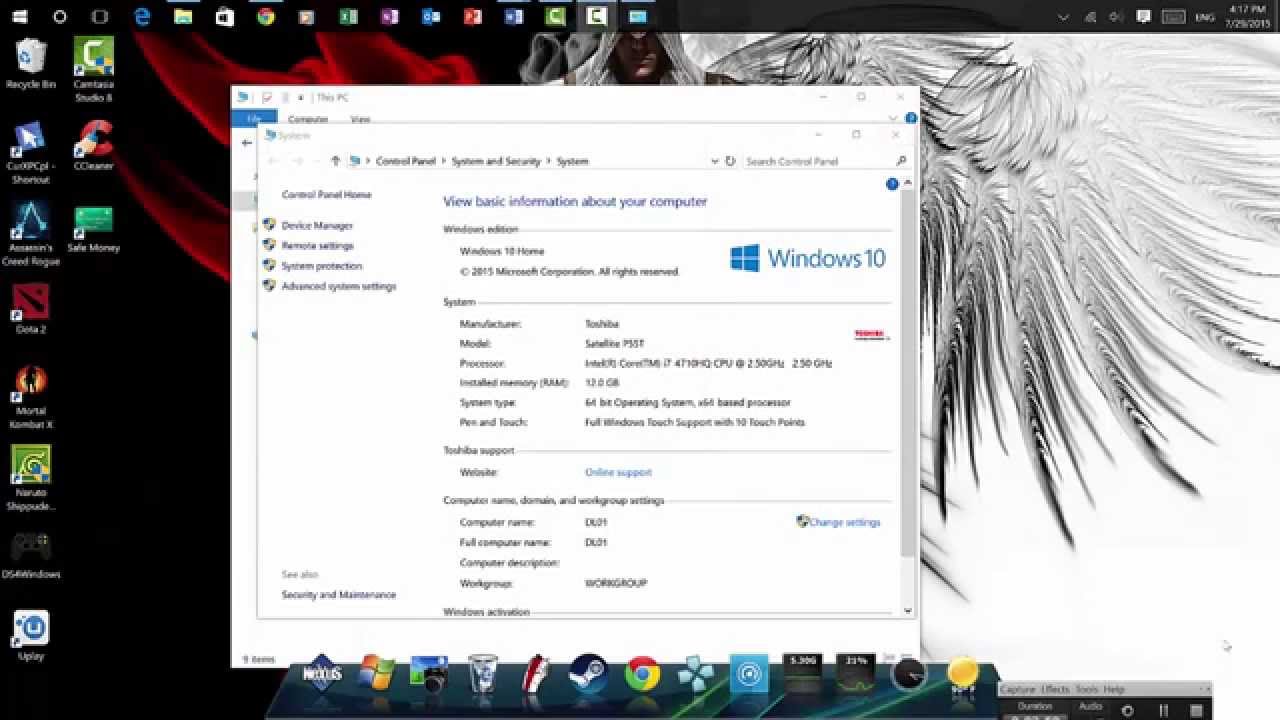Go to Control Panel Home
1280x720 pixels.
click(x=326, y=195)
